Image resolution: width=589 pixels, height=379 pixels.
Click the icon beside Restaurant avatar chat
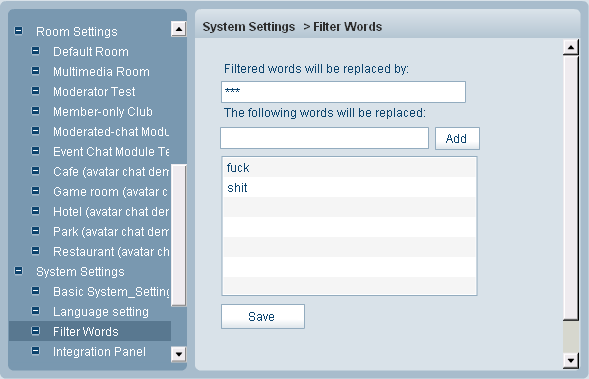pyautogui.click(x=35, y=251)
